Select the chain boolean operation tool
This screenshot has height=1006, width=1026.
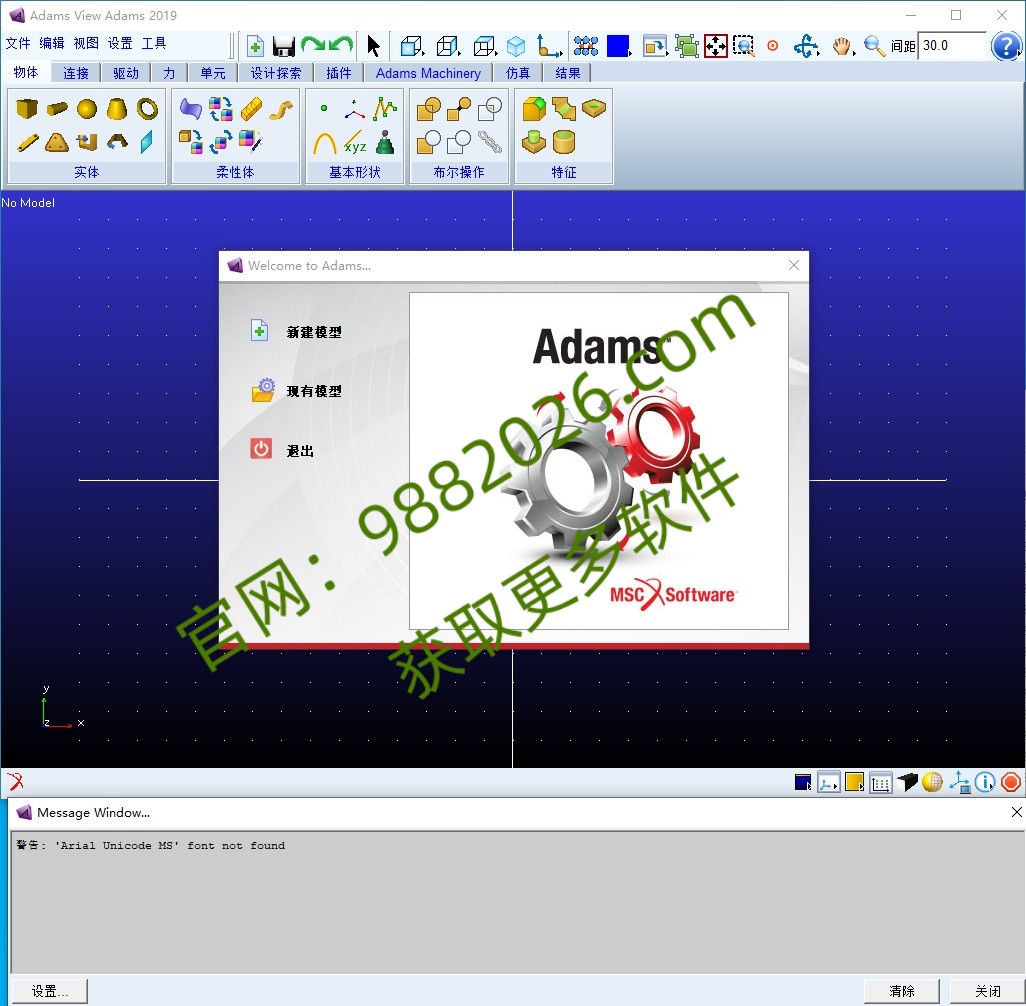[x=489, y=142]
